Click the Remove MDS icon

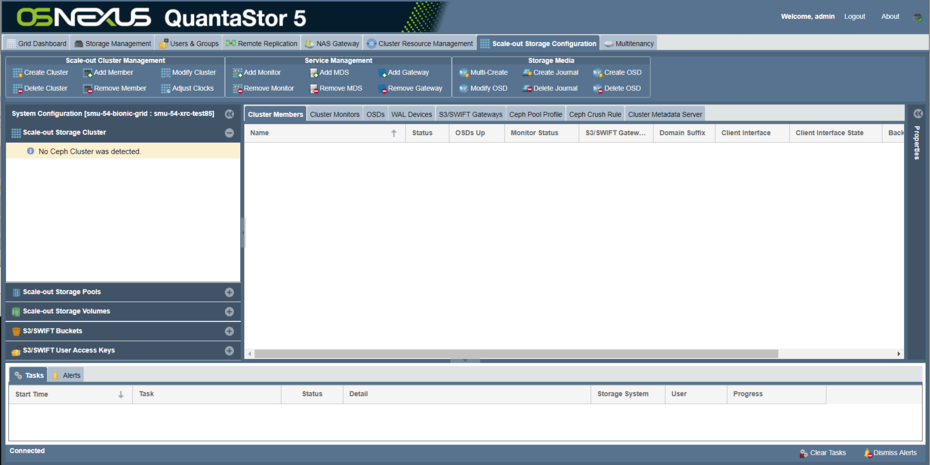click(x=314, y=89)
